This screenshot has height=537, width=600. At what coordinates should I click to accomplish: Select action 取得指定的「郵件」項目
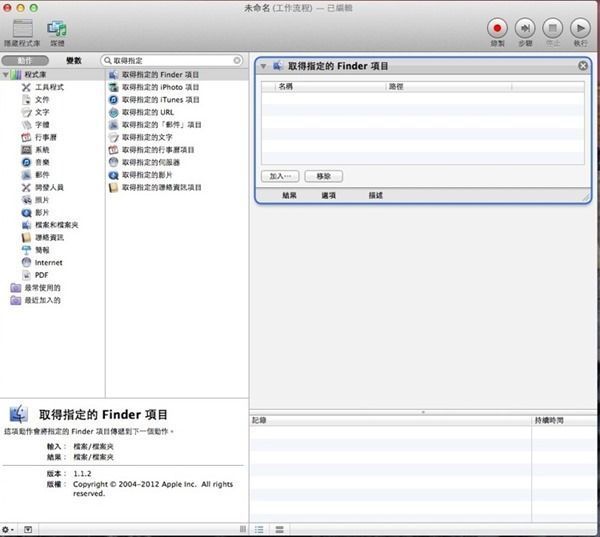161,125
